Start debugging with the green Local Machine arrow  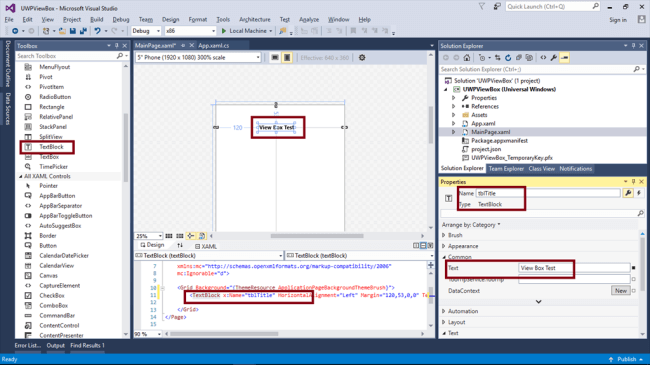(224, 31)
